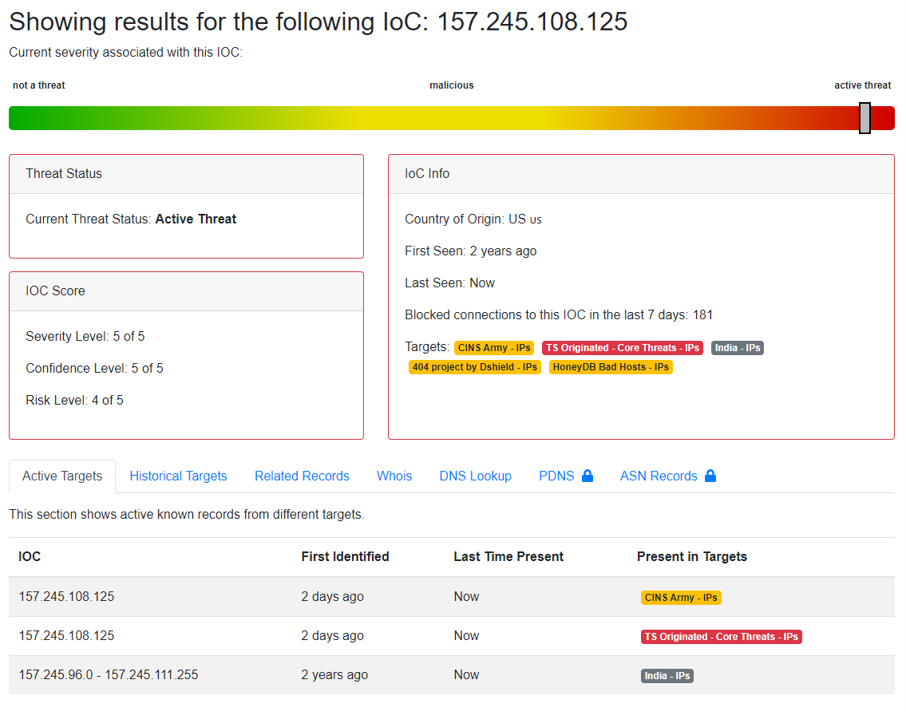Click the First Identified column header
The image size is (906, 712).
(x=345, y=556)
